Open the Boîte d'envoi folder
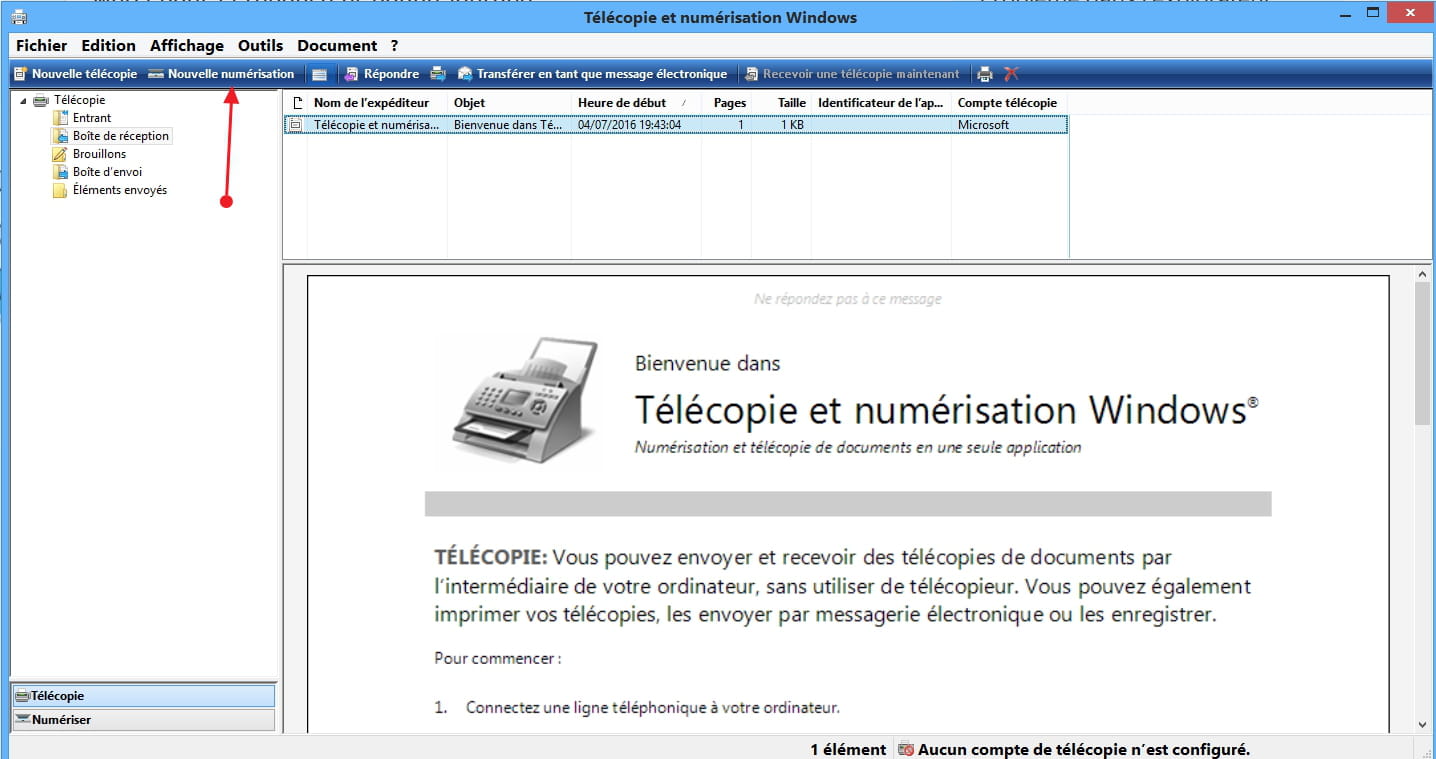The height and width of the screenshot is (759, 1436). click(107, 172)
